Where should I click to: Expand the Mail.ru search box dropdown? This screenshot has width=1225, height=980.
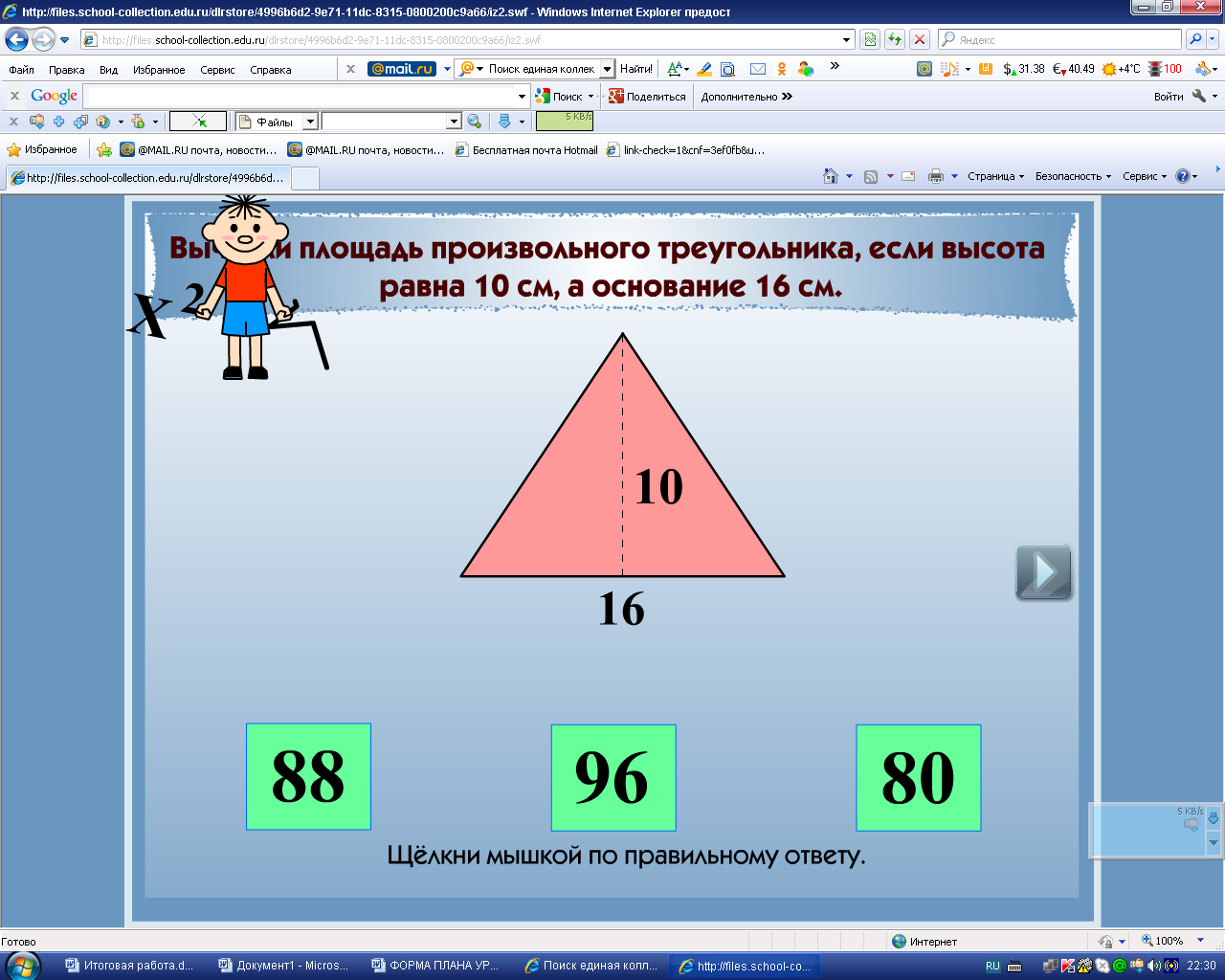click(607, 69)
